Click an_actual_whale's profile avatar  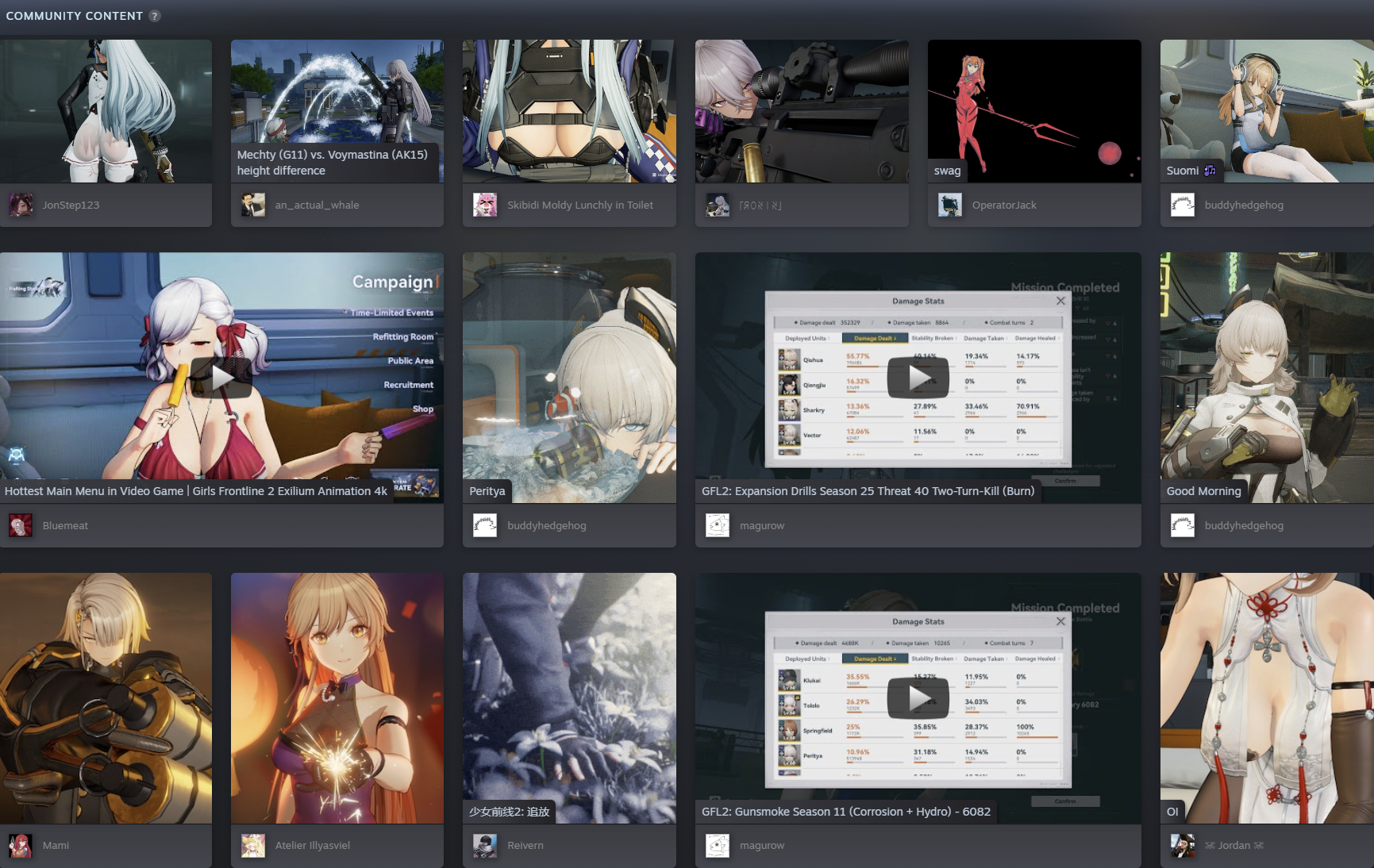(x=253, y=205)
